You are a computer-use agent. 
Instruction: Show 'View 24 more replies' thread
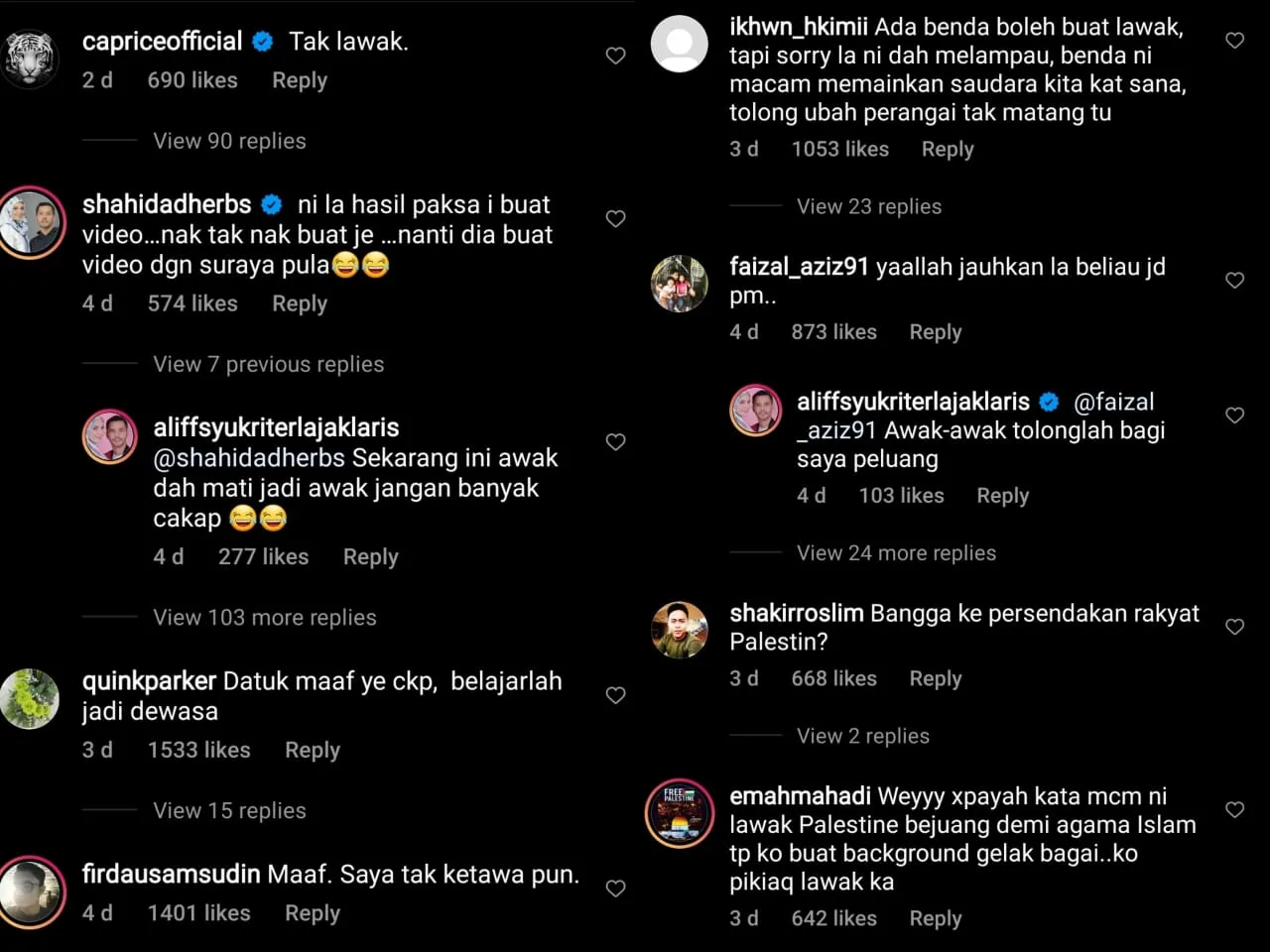[x=896, y=553]
